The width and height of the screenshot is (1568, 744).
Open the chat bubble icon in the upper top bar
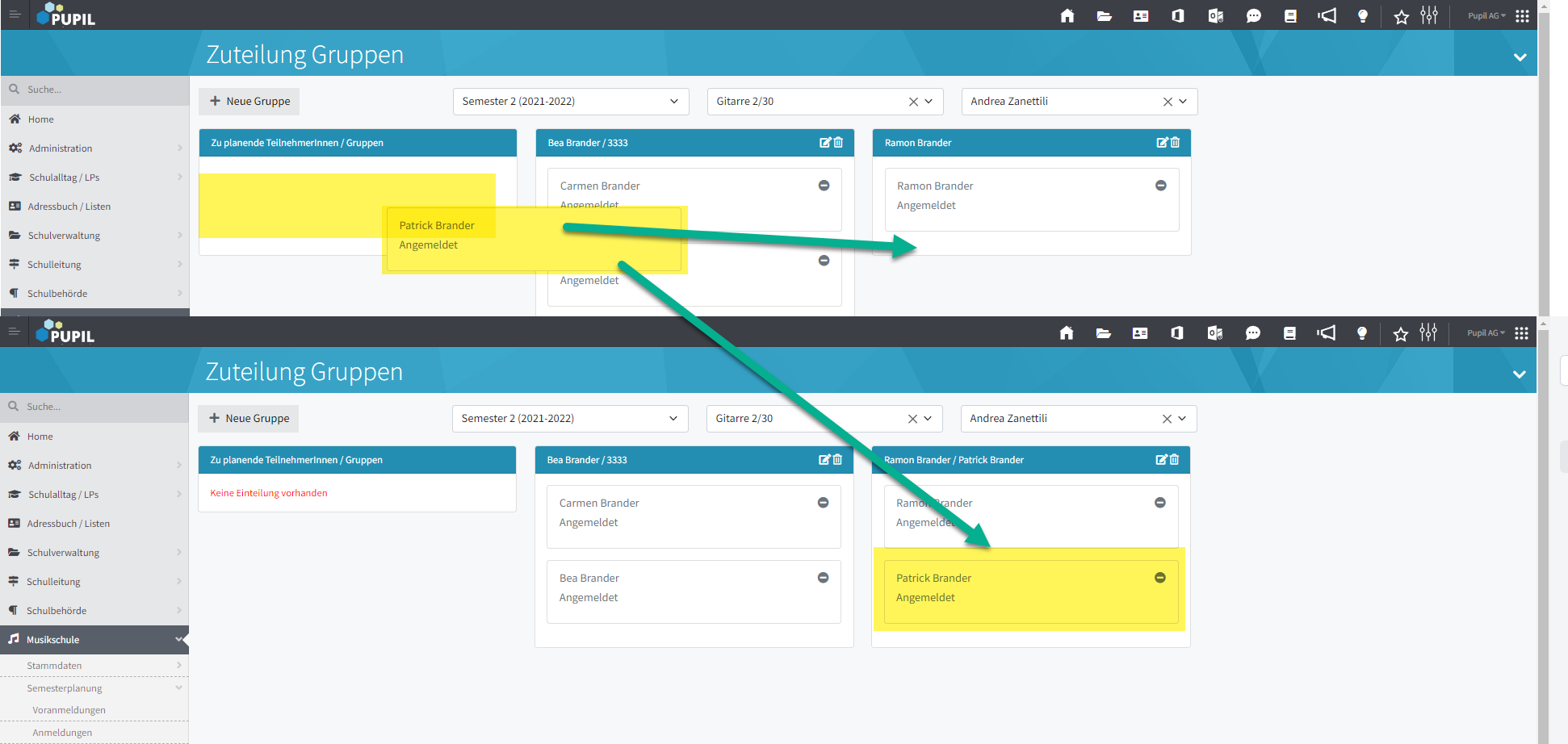click(x=1253, y=15)
